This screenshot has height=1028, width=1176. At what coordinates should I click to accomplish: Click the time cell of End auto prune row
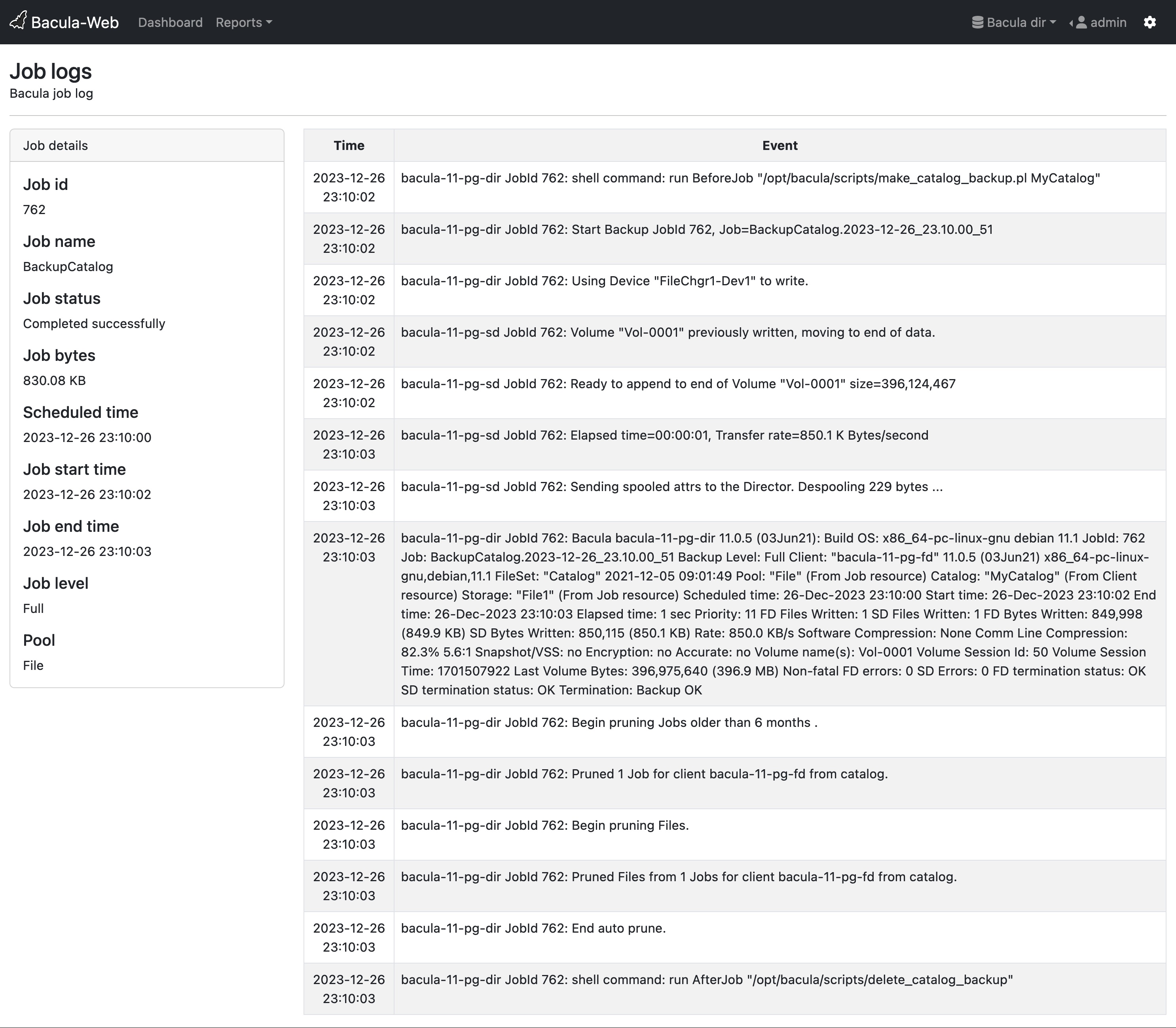(x=349, y=938)
